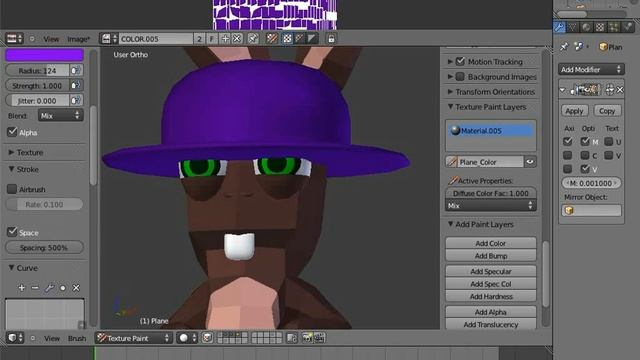
Task: Toggle the Motion Tracking checkbox
Action: click(460, 62)
